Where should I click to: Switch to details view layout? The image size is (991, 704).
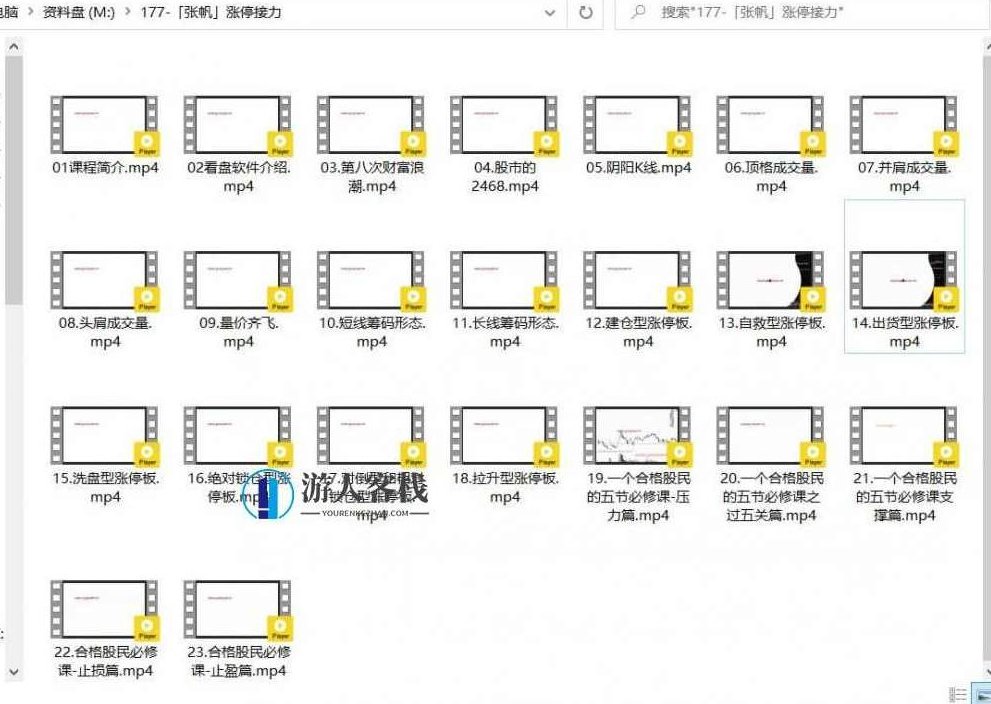click(x=957, y=694)
